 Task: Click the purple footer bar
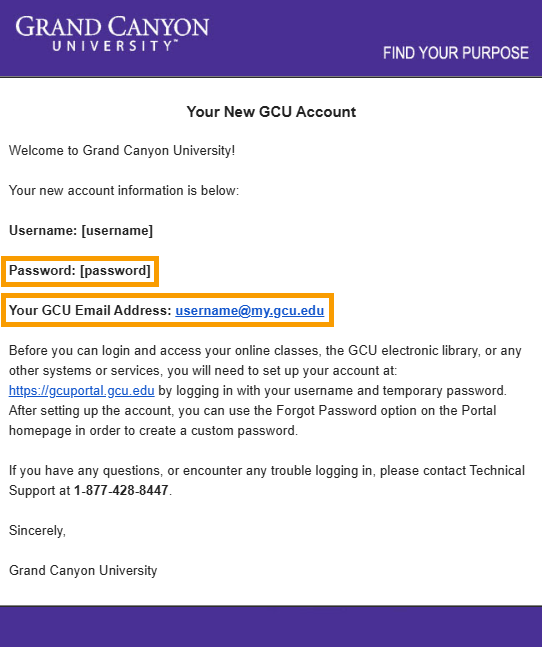(271, 626)
